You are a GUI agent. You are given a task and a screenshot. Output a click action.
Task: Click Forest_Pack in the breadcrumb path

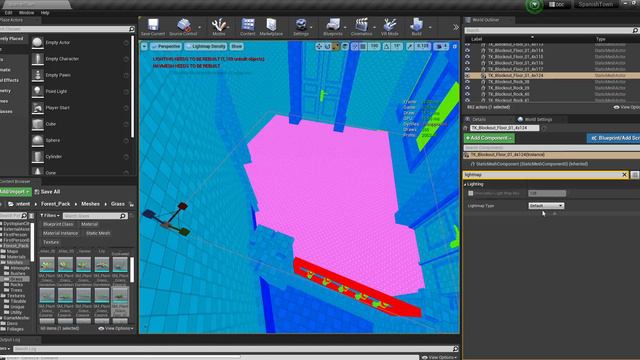click(56, 204)
